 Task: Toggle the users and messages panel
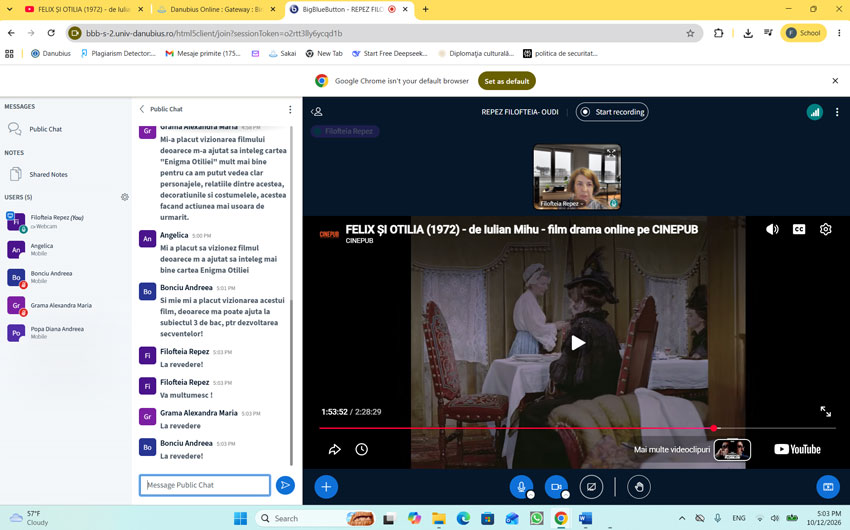(x=317, y=112)
